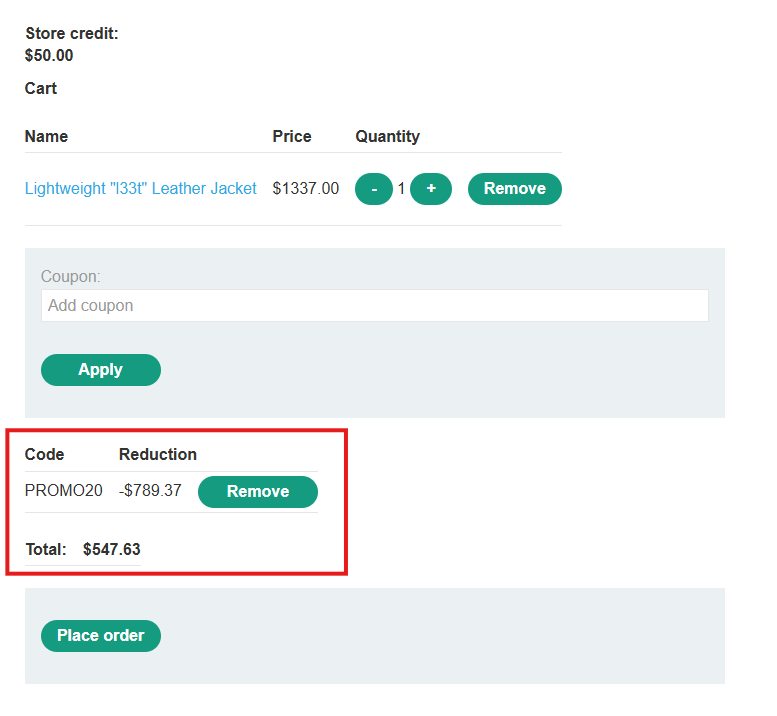
Task: Click the PROMO20 code text
Action: coord(63,491)
